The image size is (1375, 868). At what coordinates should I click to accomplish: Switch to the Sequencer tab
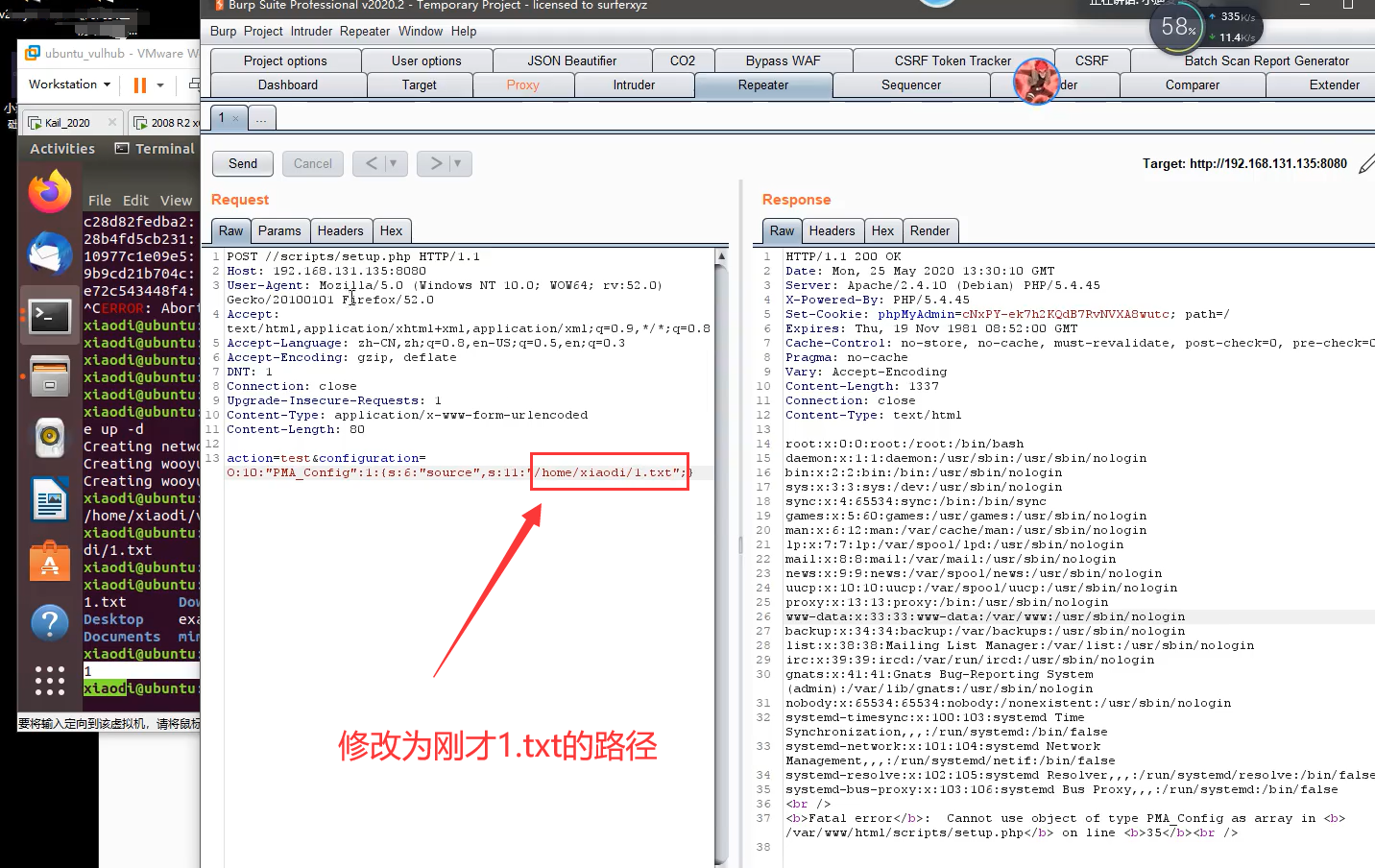[911, 84]
